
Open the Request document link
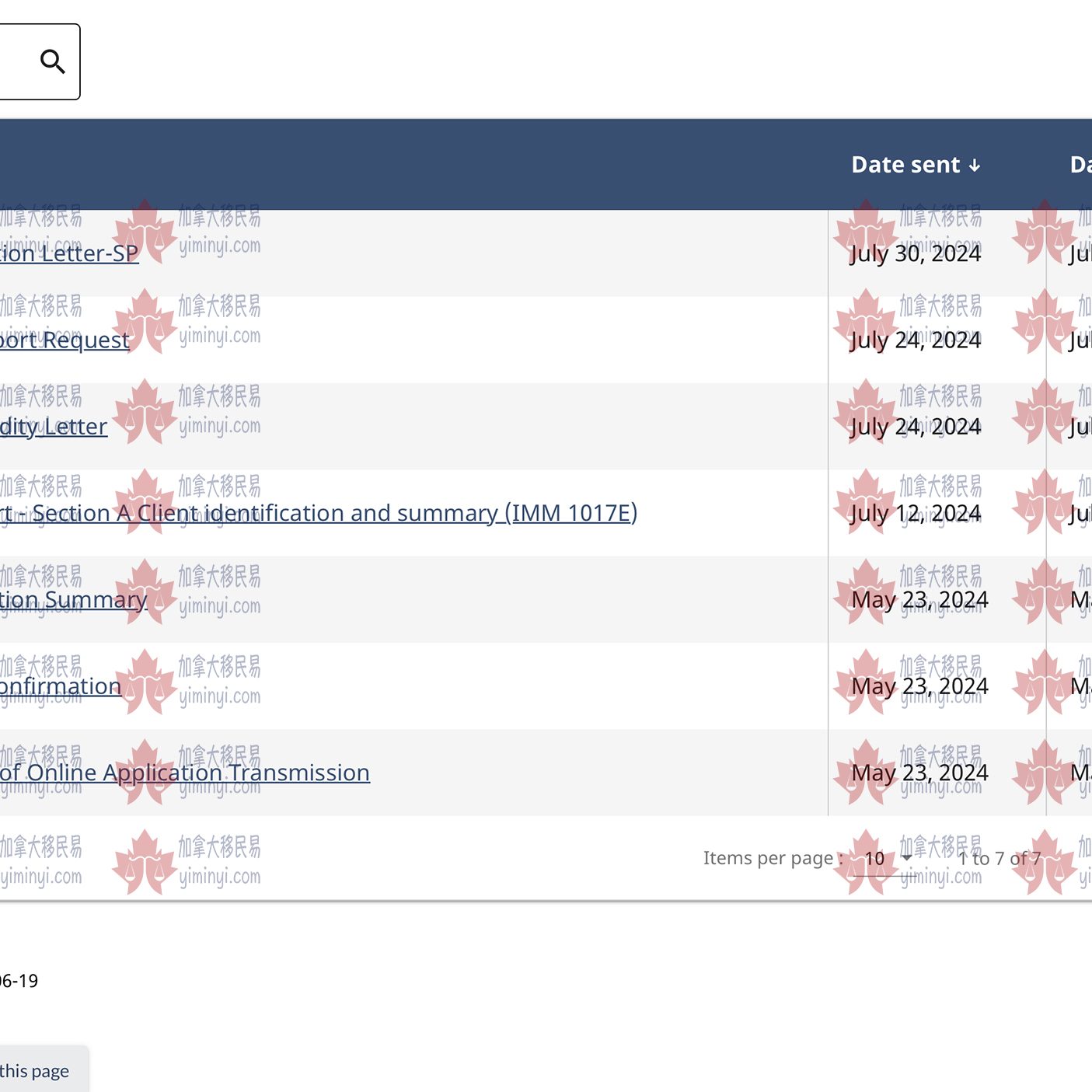tap(65, 340)
